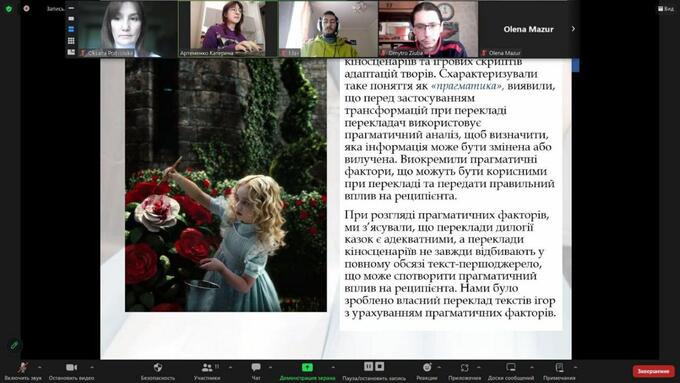Select Dmytro Zioba's video thumbnail
The height and width of the screenshot is (383, 680).
pyautogui.click(x=428, y=29)
